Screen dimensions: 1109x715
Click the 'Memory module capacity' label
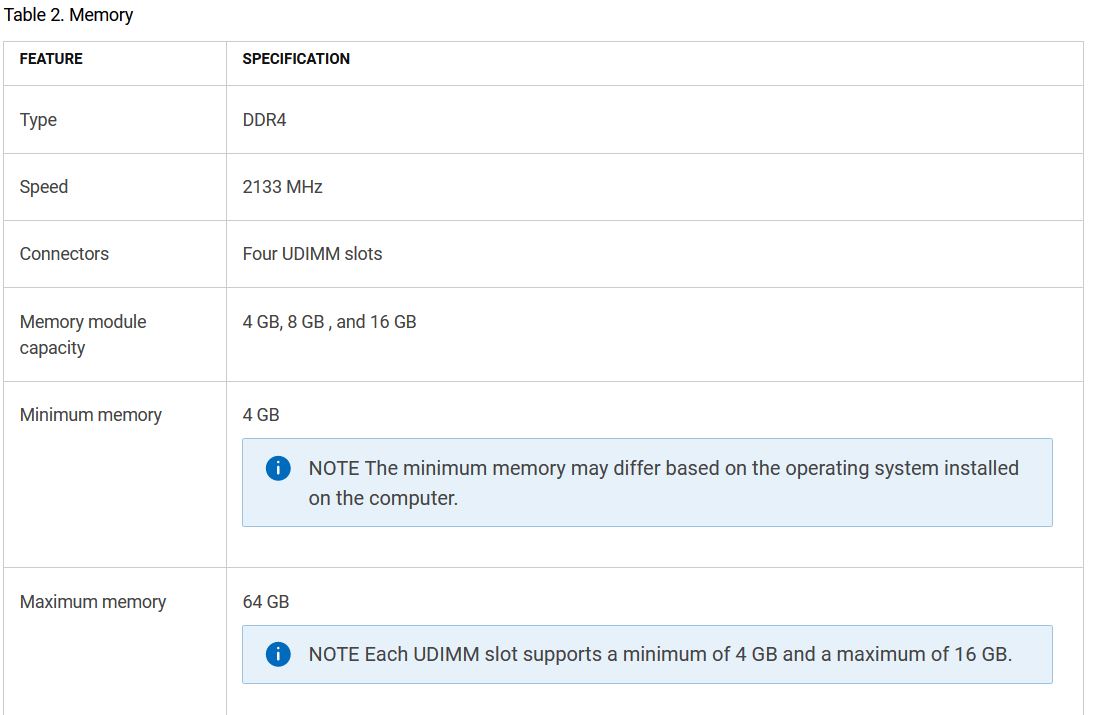coord(82,334)
